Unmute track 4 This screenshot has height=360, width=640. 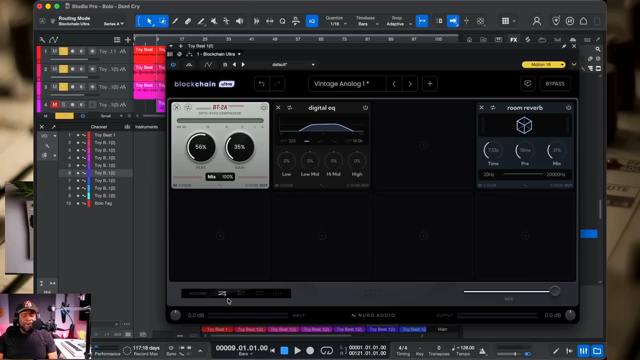tap(54, 104)
